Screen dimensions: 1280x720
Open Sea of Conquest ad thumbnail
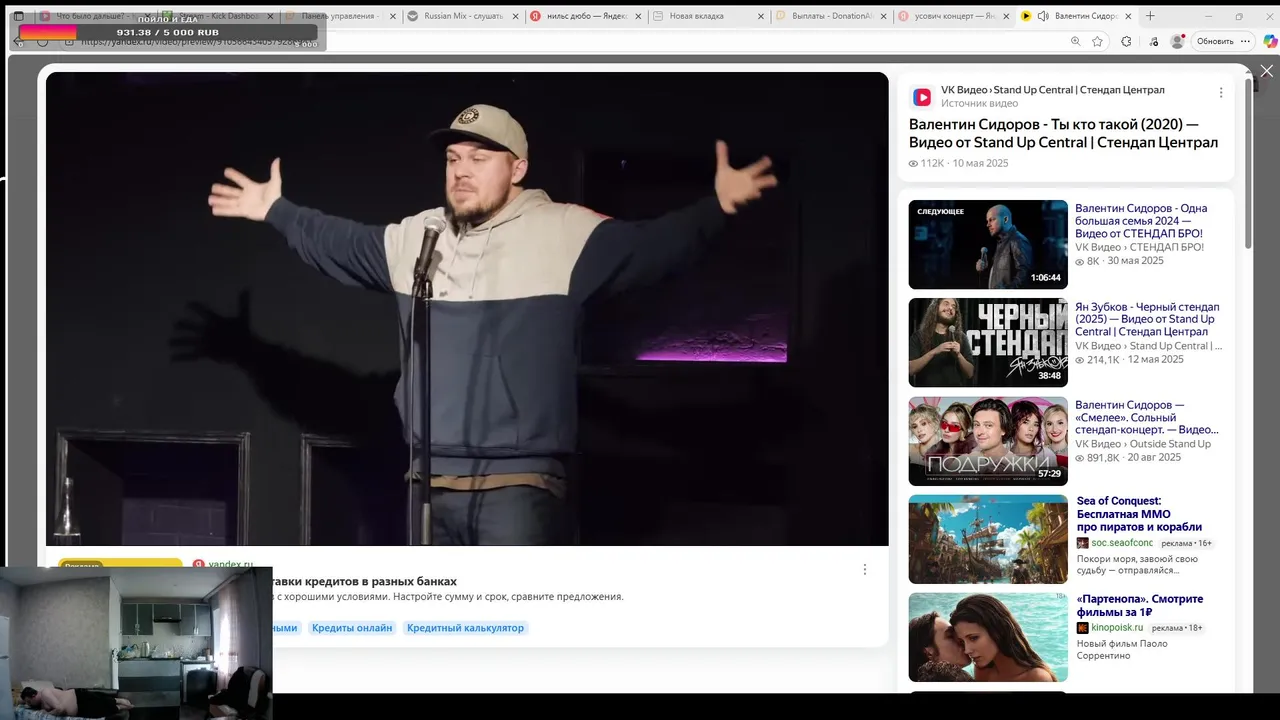coord(988,539)
